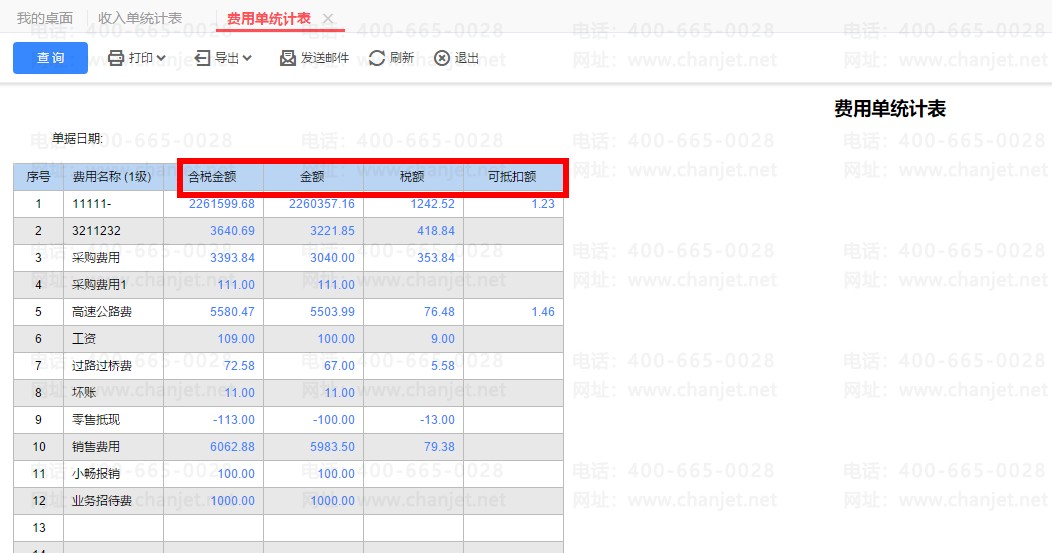Click the 退出 label
The height and width of the screenshot is (553, 1052).
click(x=467, y=58)
